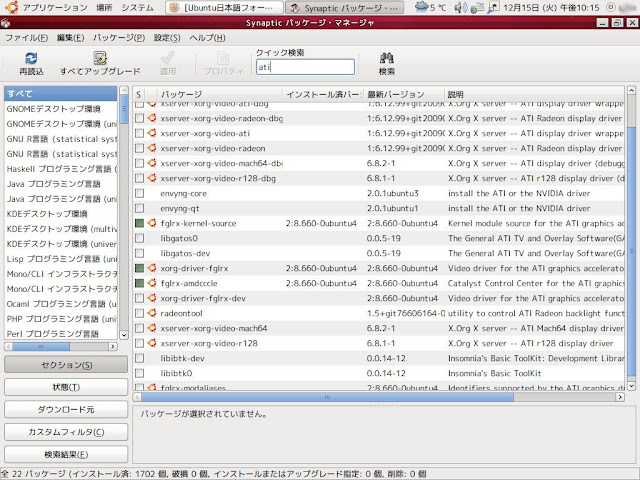The width and height of the screenshot is (640, 480).
Task: Toggle status checkbox for envyng-core
Action: coord(140,193)
